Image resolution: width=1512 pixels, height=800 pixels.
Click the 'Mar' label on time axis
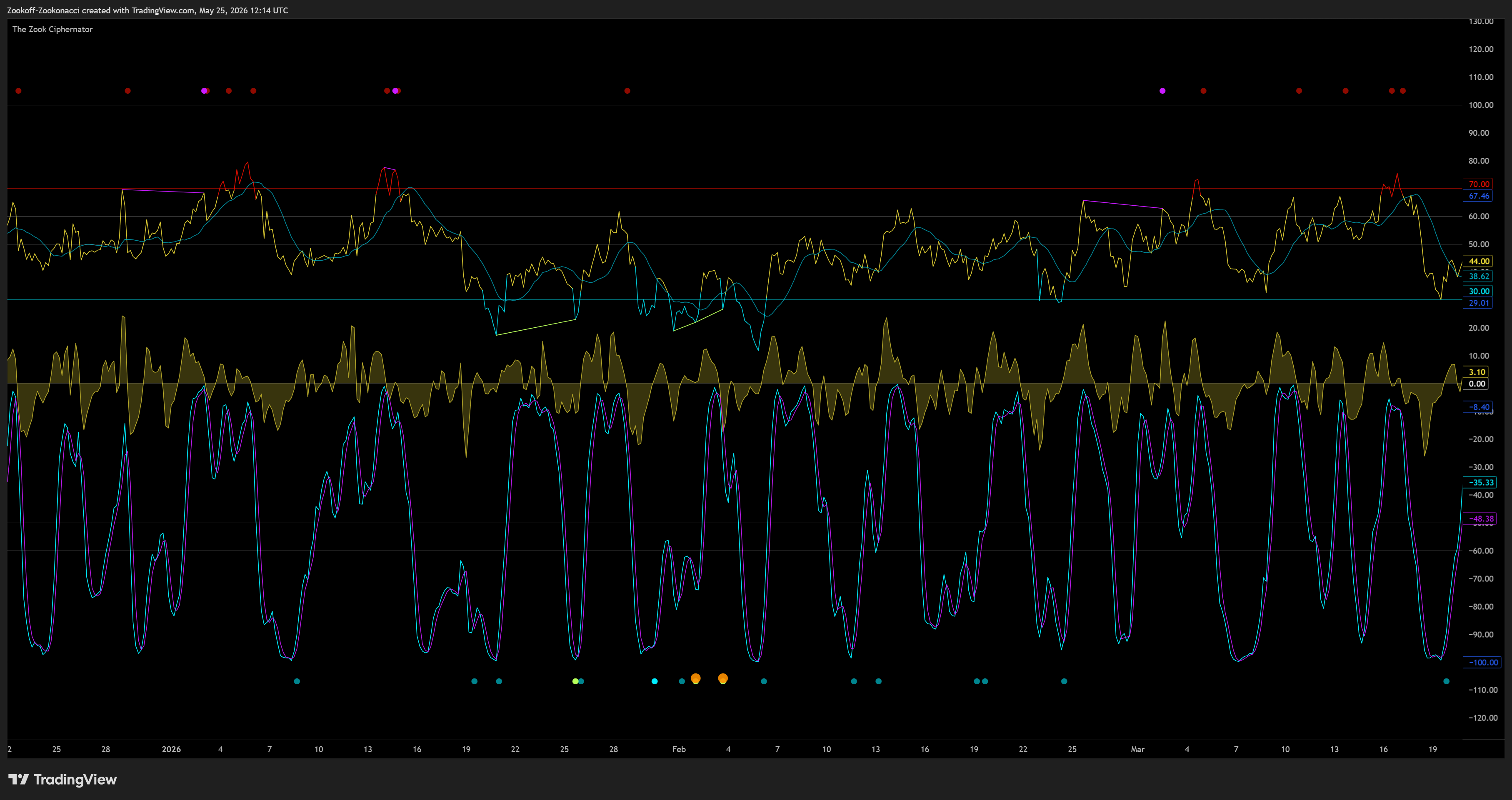tap(1137, 749)
